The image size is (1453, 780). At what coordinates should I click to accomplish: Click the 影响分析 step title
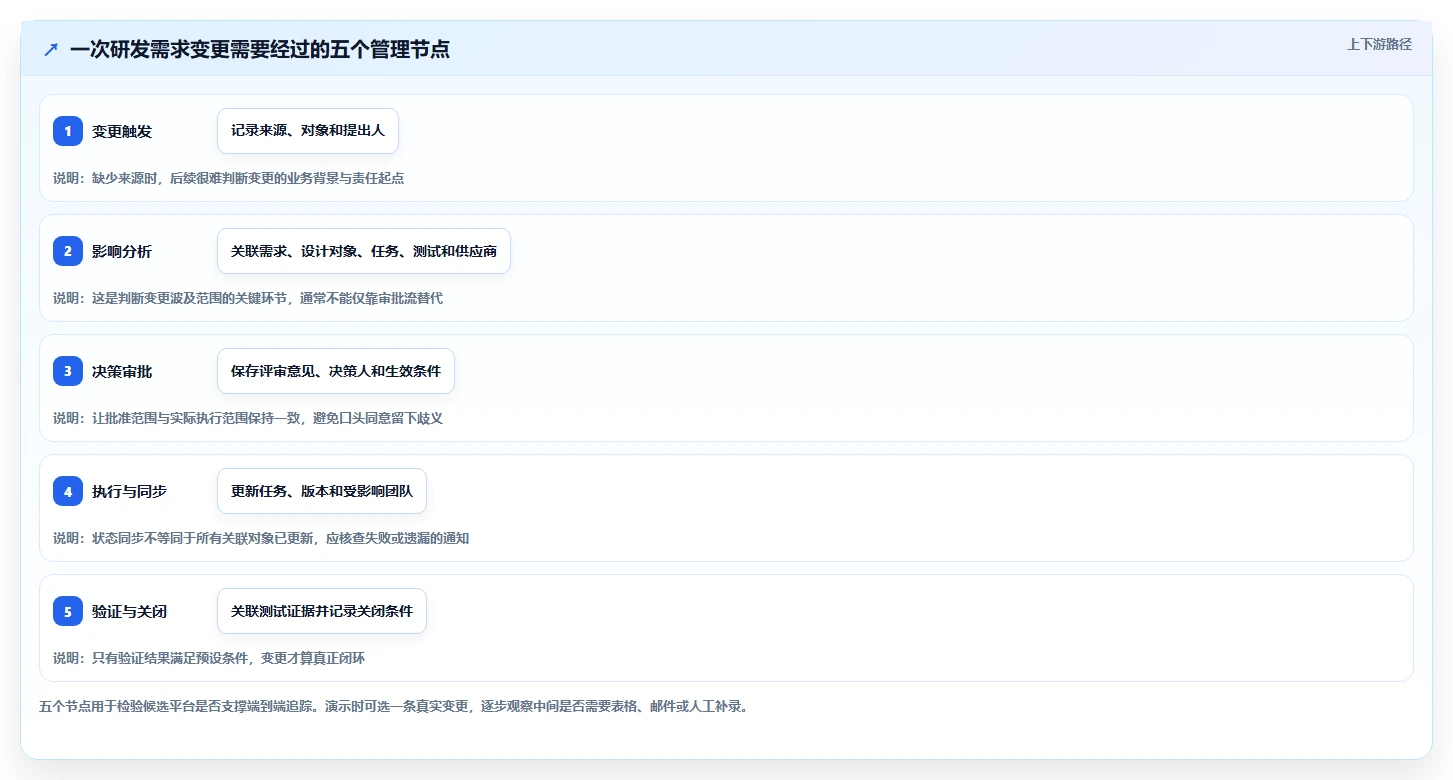[122, 251]
